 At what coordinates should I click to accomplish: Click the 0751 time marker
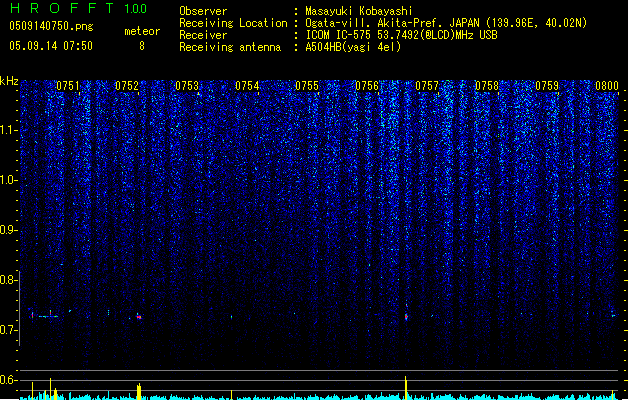tap(68, 86)
